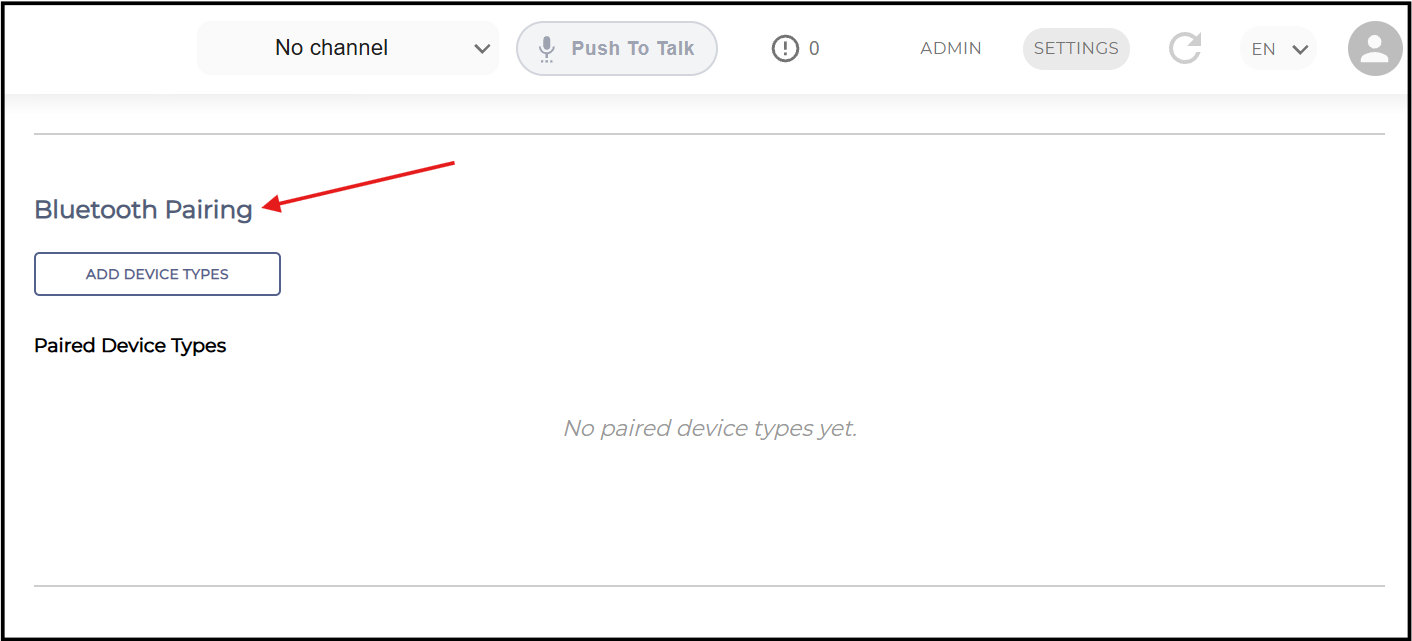Click the Paired Device Types label

(130, 346)
